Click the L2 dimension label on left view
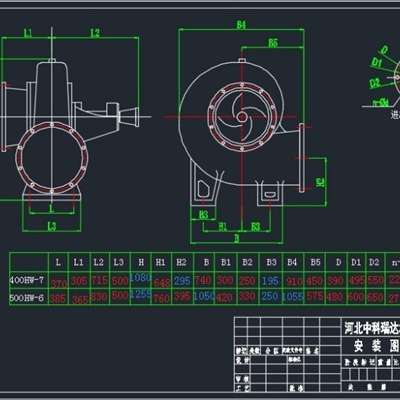 point(95,33)
